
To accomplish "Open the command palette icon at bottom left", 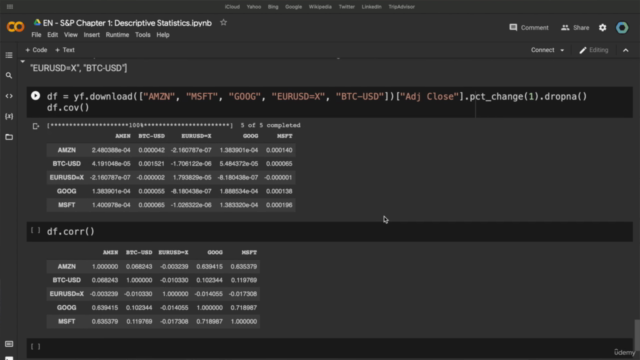I will [x=9, y=344].
